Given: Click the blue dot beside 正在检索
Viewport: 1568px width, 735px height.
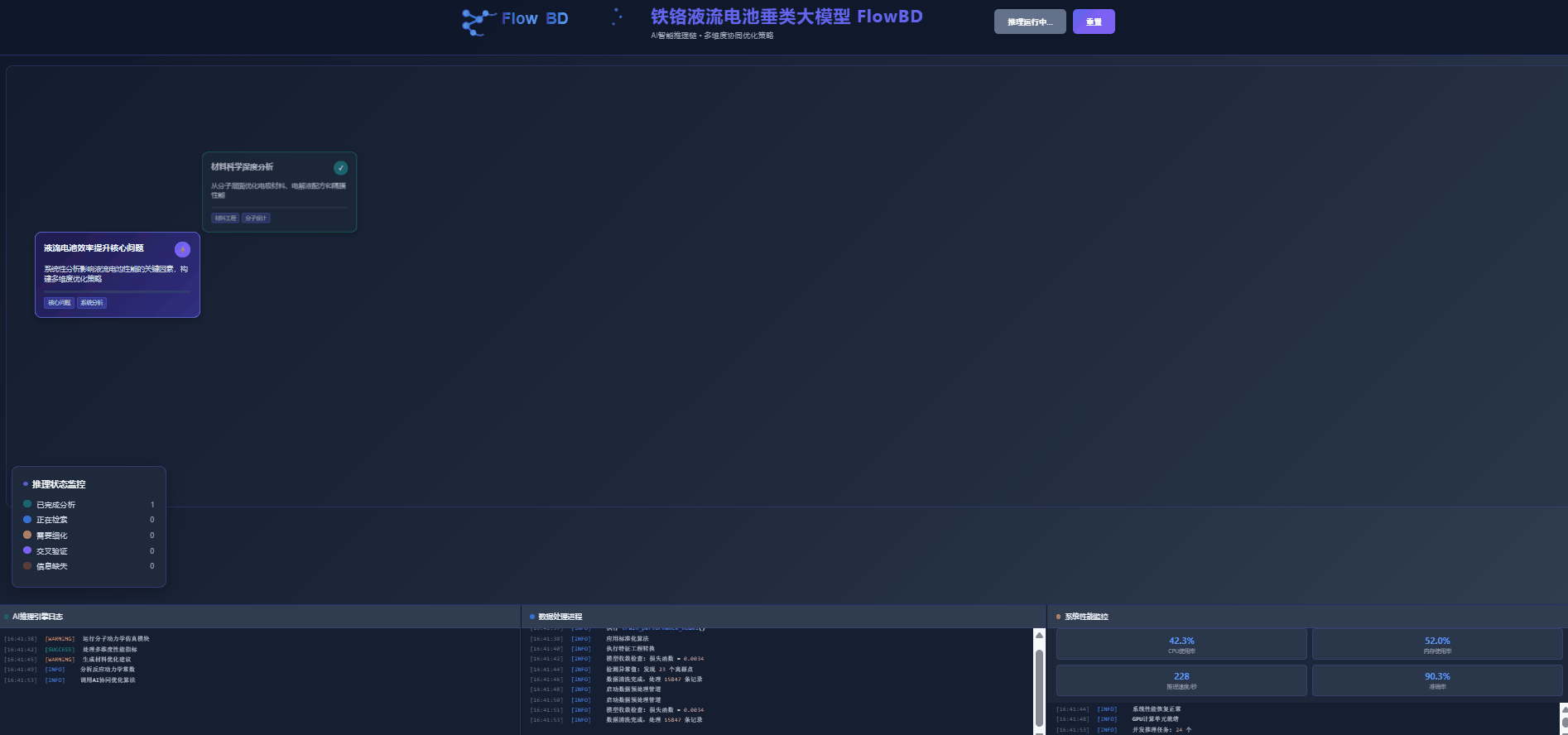Looking at the screenshot, I should point(27,520).
